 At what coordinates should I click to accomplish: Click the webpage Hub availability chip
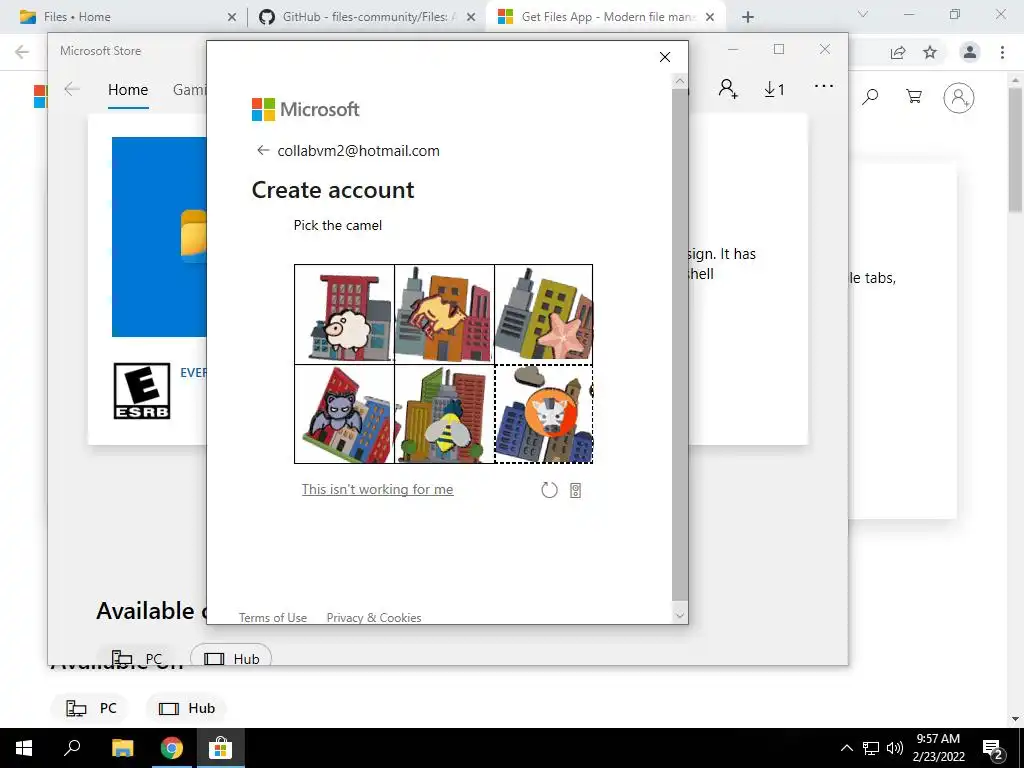pyautogui.click(x=186, y=708)
